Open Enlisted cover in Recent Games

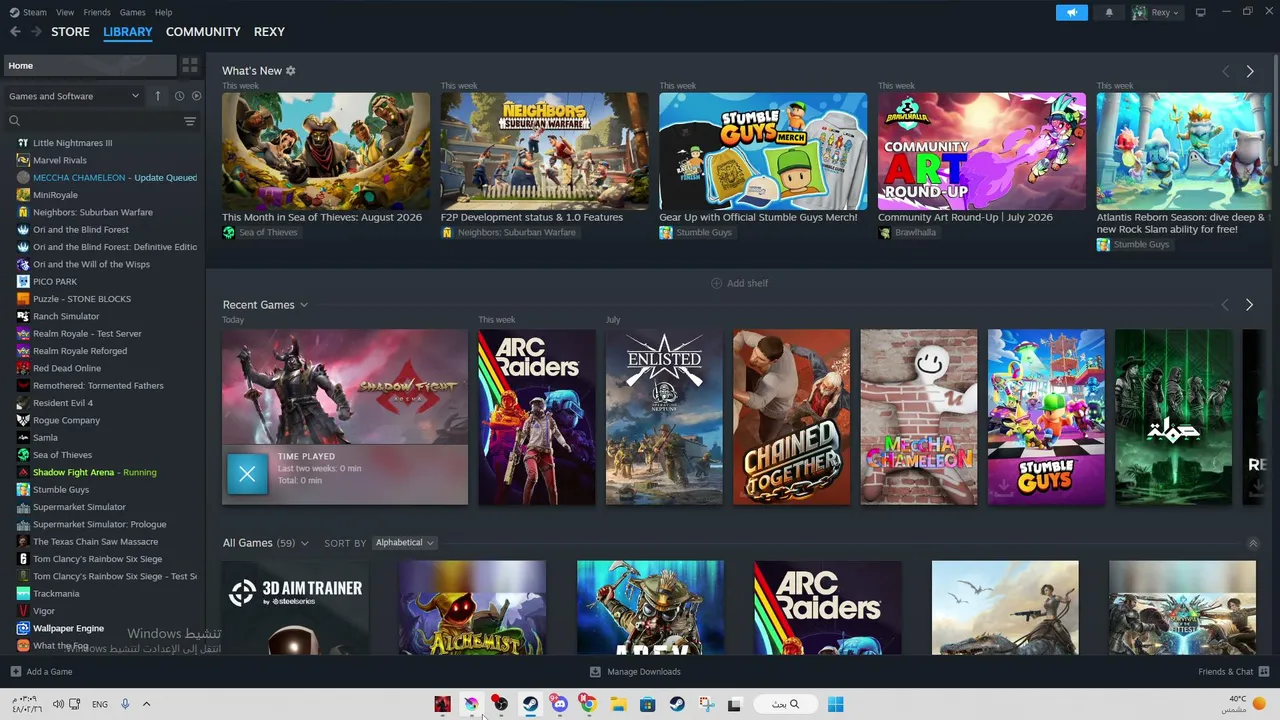[664, 417]
